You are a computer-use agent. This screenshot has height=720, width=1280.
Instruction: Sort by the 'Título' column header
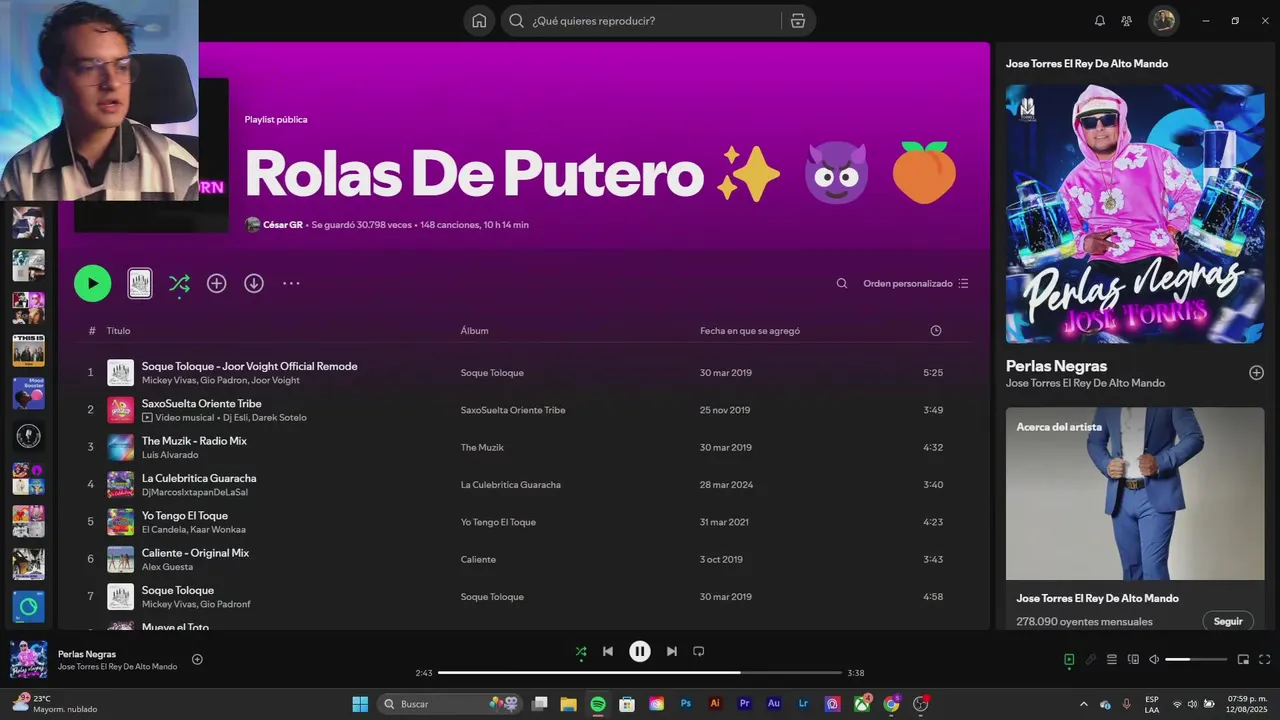point(118,331)
